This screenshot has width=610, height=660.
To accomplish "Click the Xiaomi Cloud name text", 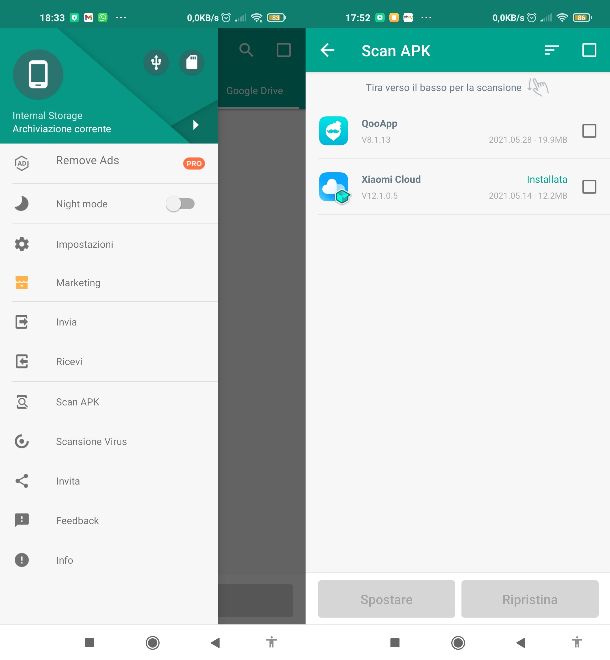I will 391,180.
